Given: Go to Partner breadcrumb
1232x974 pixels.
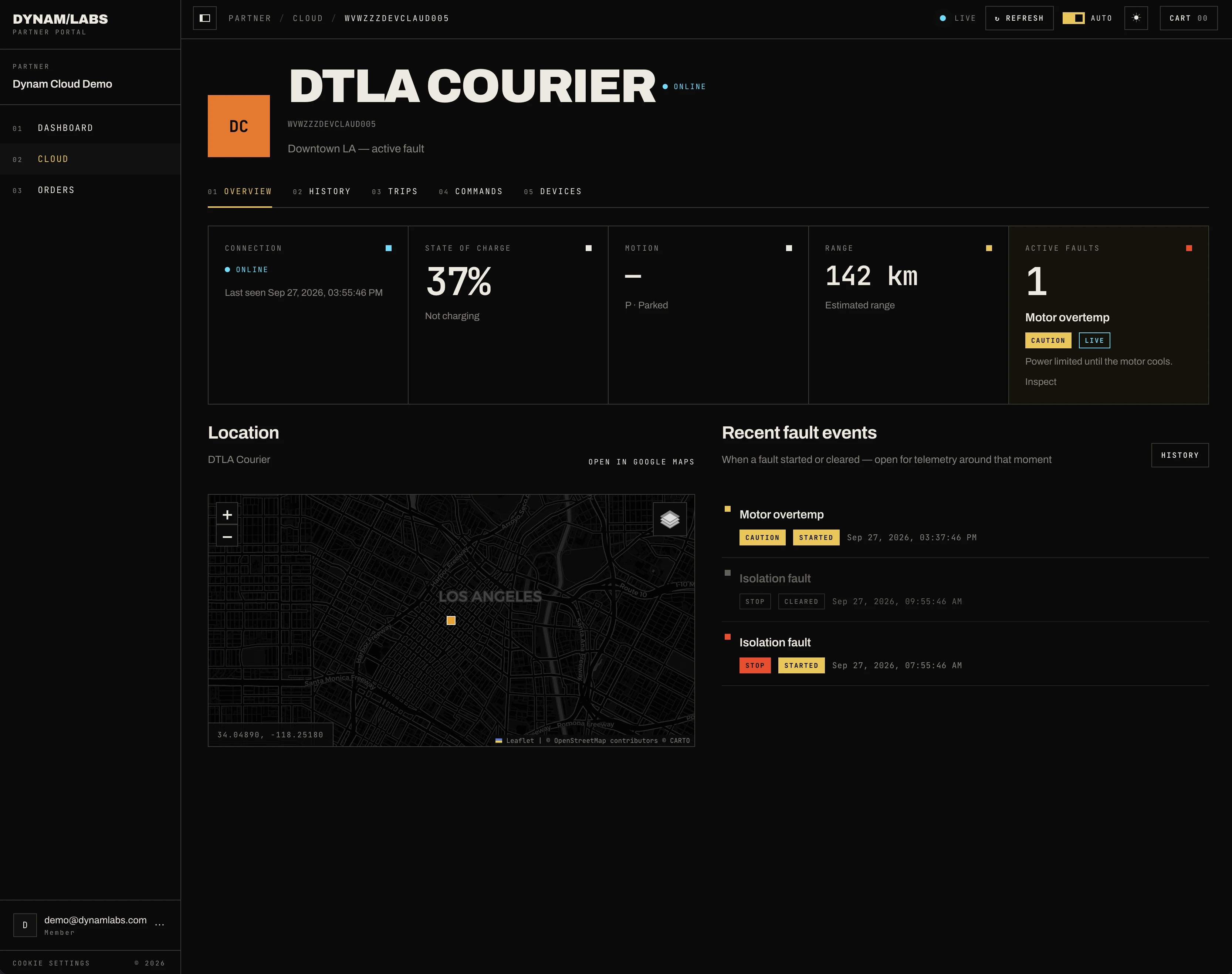Looking at the screenshot, I should click(250, 18).
